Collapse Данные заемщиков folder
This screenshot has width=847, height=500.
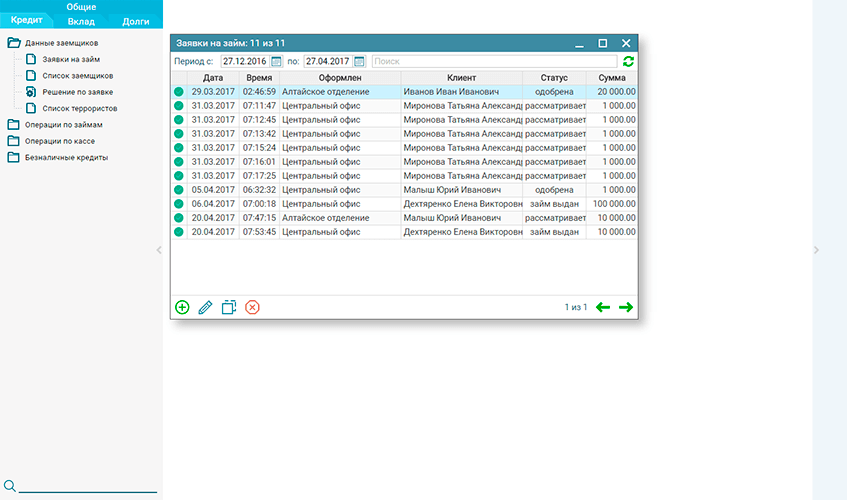coord(14,43)
